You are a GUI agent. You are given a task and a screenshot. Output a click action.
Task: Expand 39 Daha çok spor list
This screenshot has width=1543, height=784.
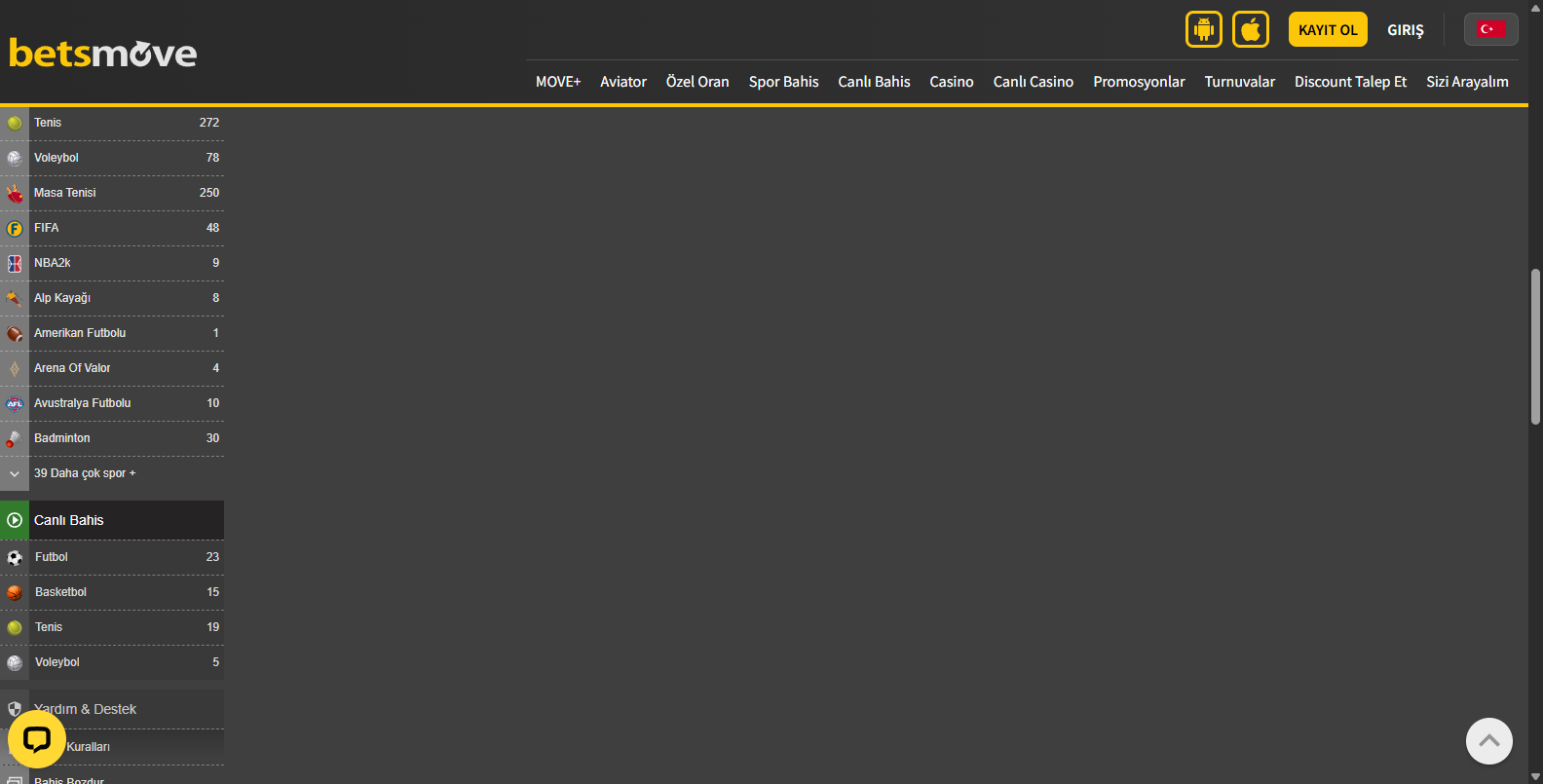[85, 473]
